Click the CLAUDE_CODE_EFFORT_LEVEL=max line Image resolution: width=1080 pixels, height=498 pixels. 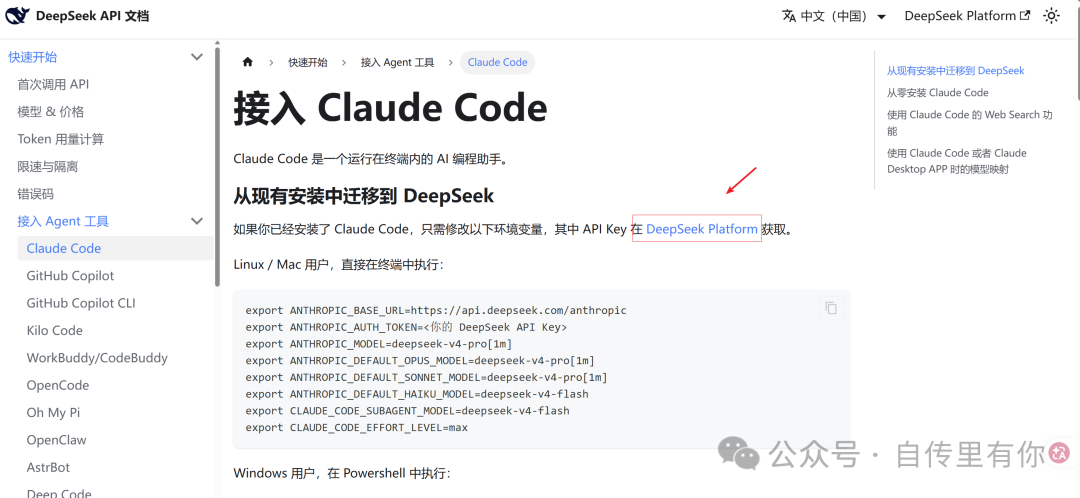coord(356,428)
